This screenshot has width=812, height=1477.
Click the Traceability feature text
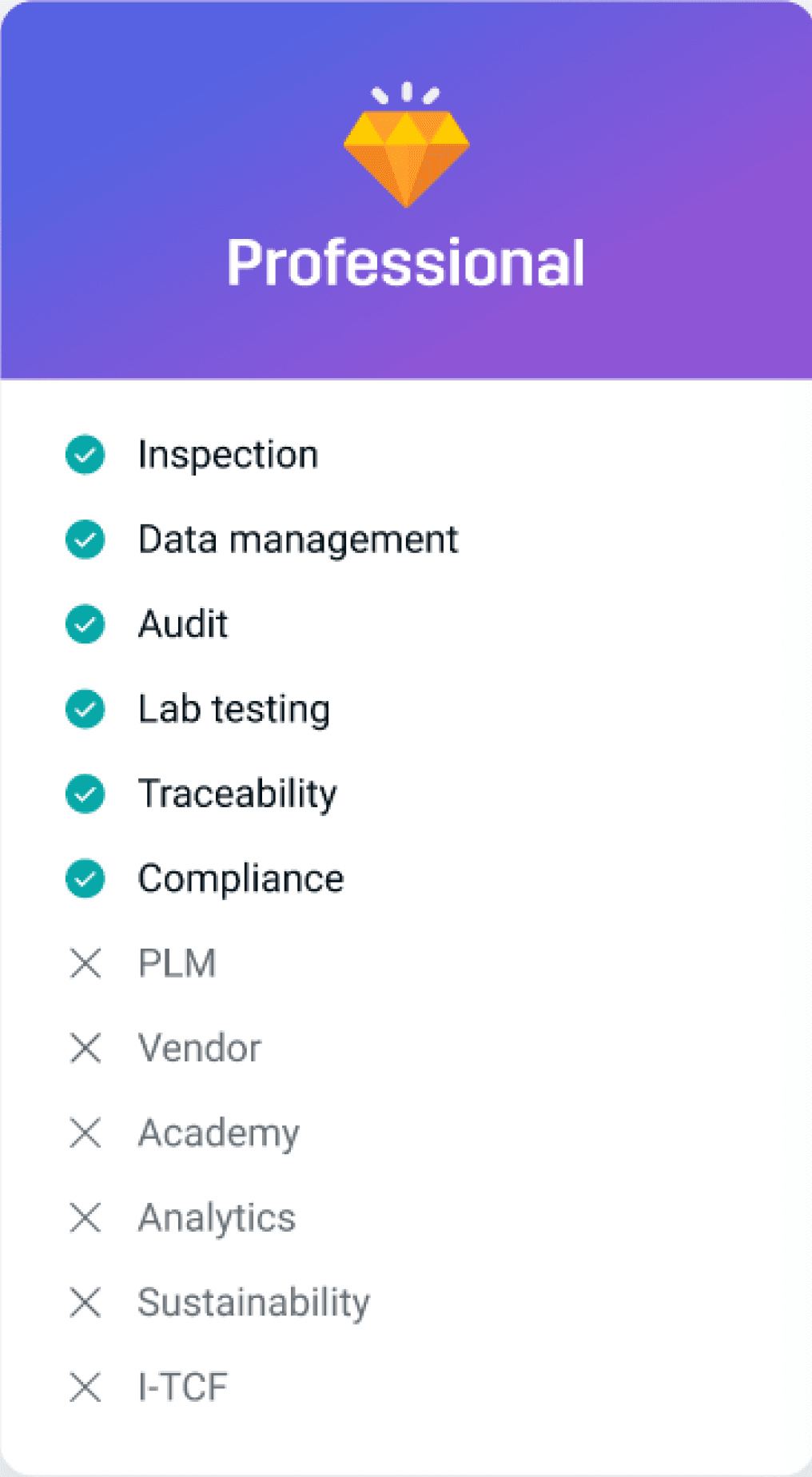point(237,794)
